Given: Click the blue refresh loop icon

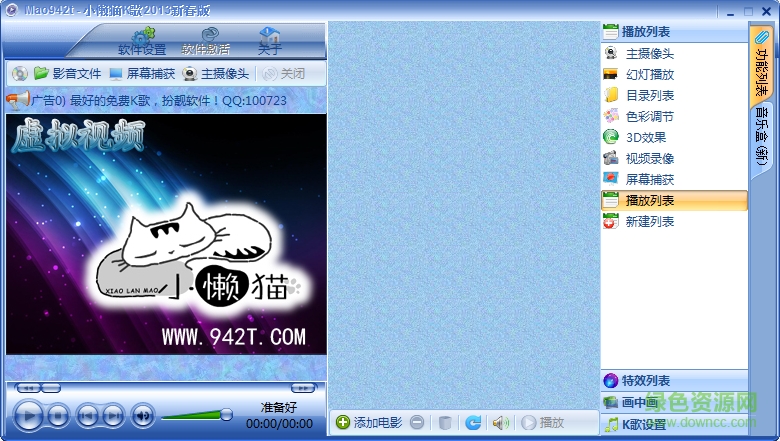Looking at the screenshot, I should point(473,423).
